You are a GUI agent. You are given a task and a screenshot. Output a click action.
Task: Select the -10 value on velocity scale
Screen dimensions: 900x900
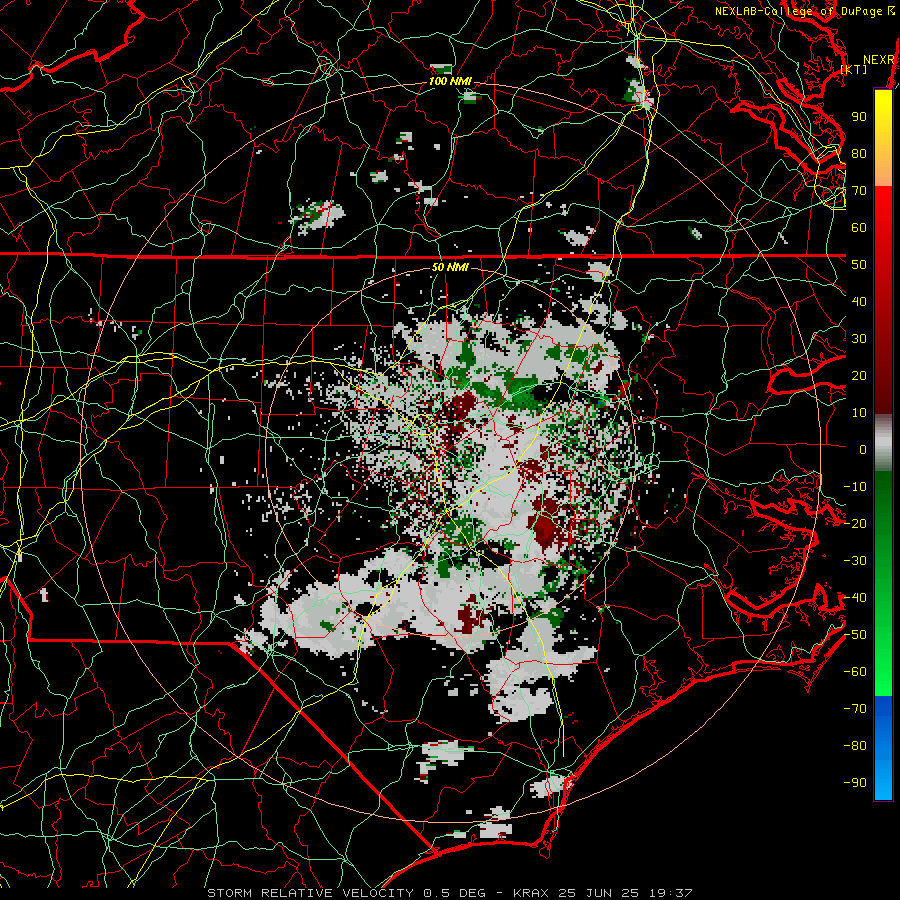(x=855, y=487)
